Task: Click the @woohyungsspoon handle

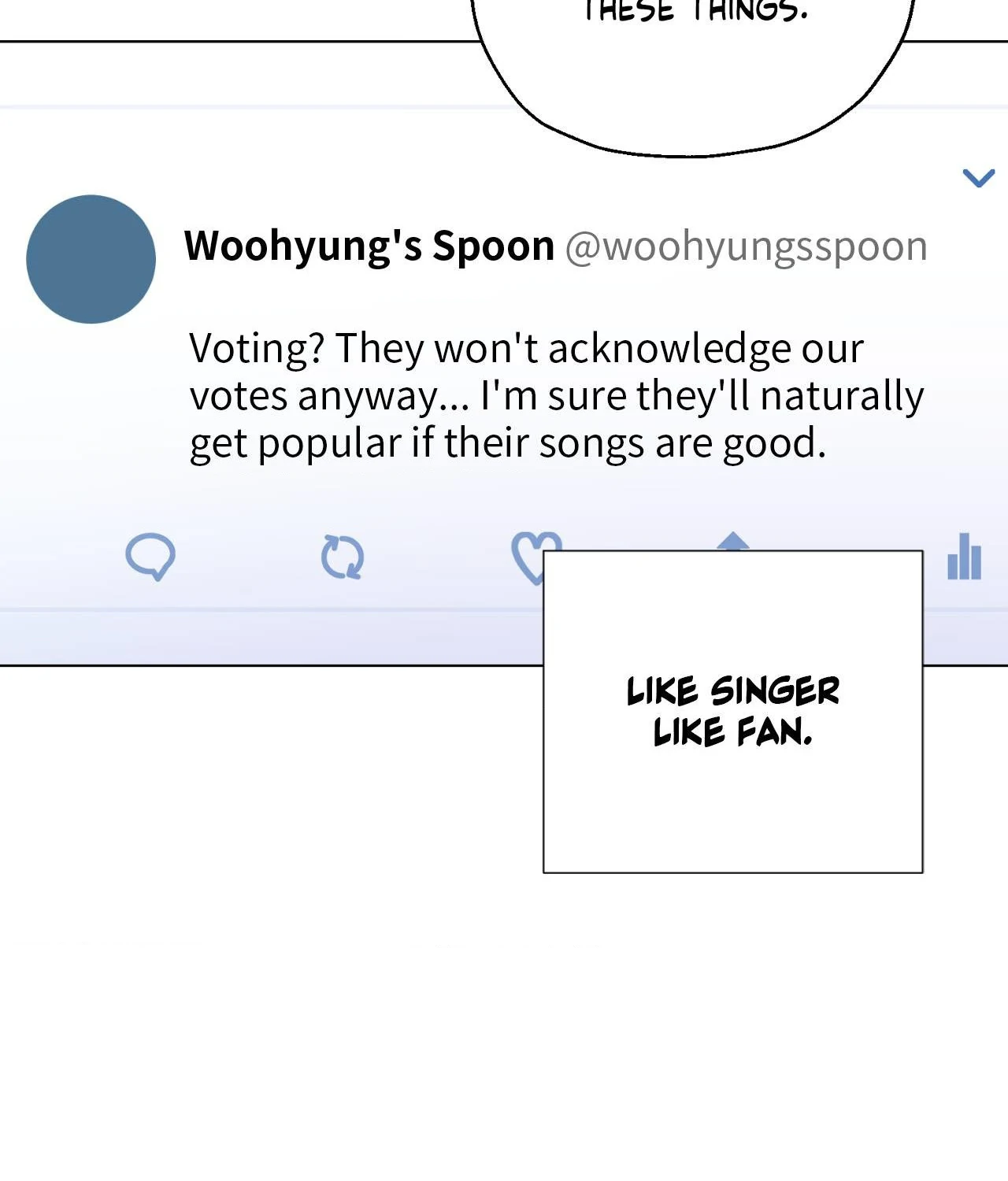Action: point(747,246)
